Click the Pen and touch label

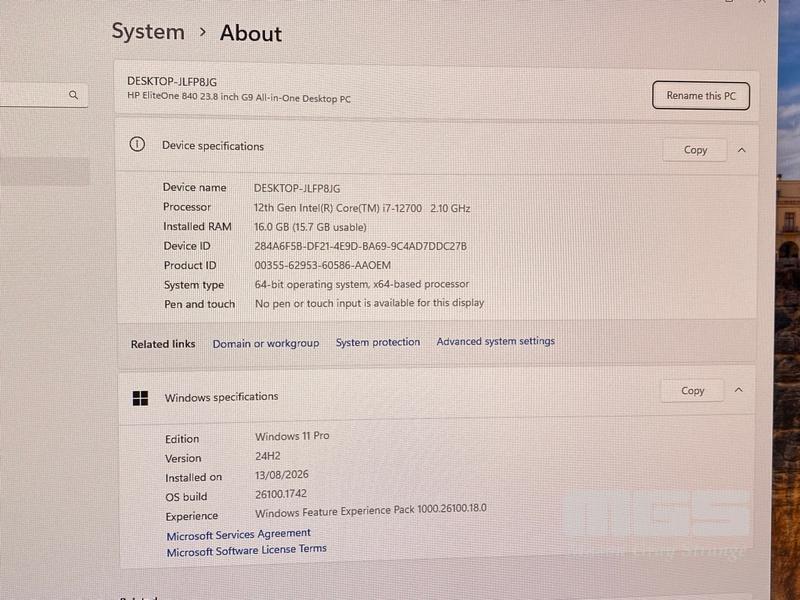[x=199, y=304]
